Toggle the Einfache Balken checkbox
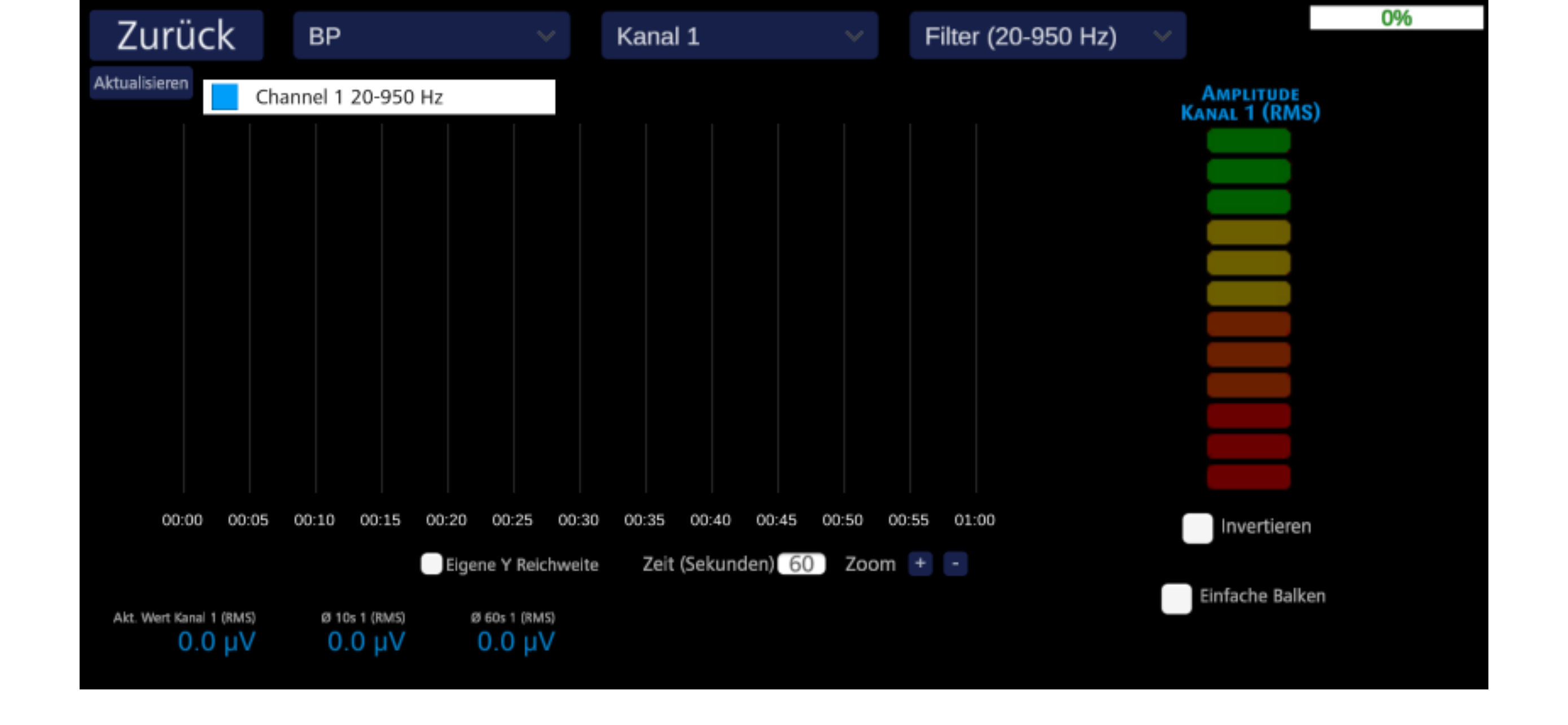Image resolution: width=1568 pixels, height=725 pixels. pyautogui.click(x=1177, y=599)
